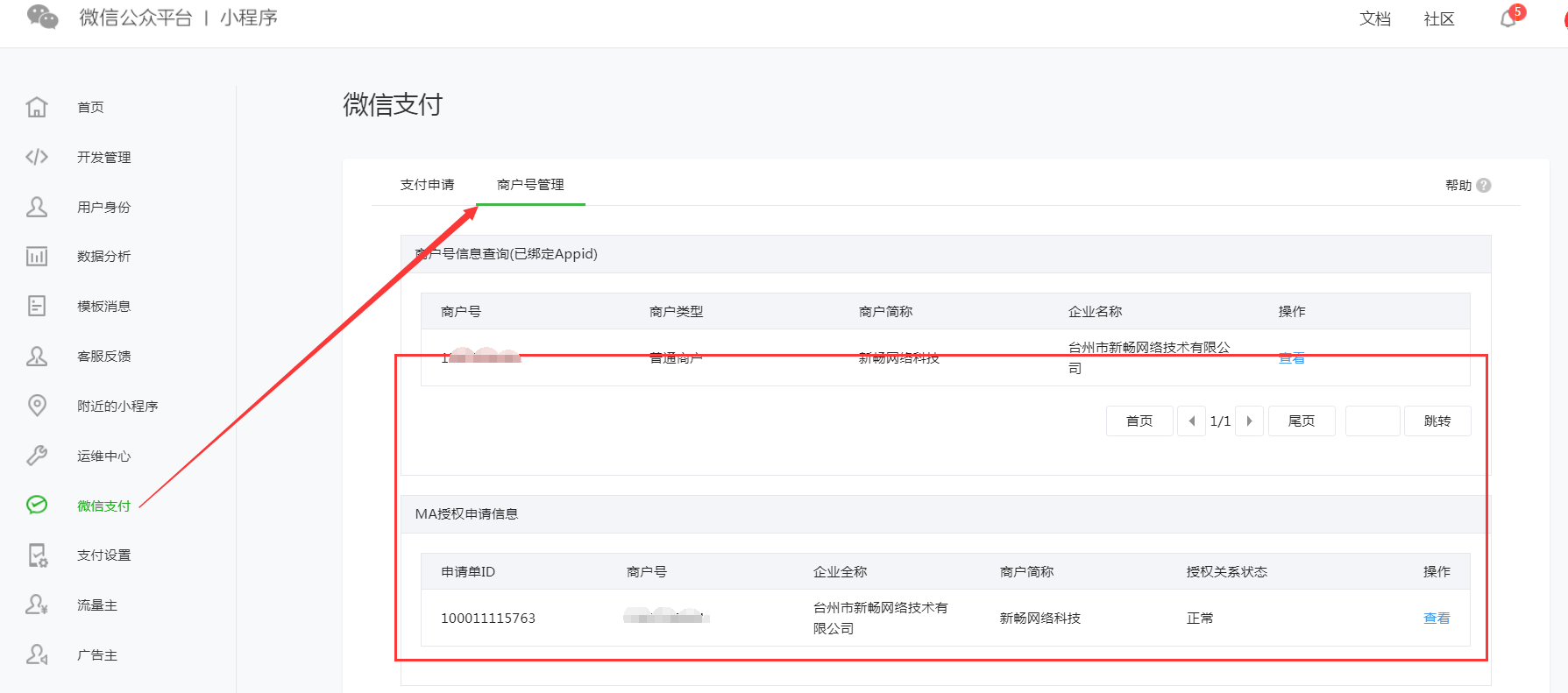Viewport: 1568px width, 693px height.
Task: Click the 跳转 button
Action: coord(1437,421)
